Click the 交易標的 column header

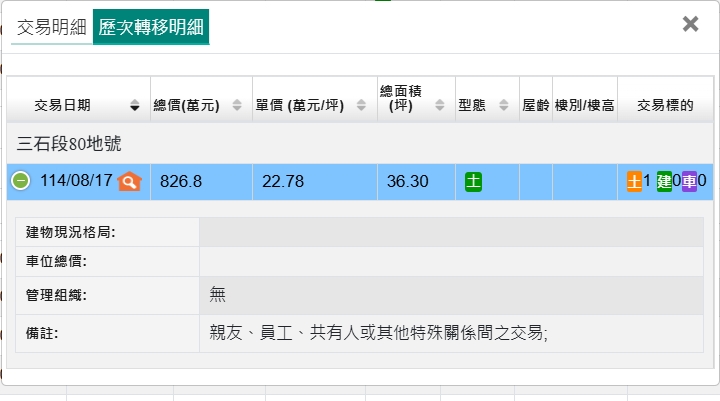665,105
